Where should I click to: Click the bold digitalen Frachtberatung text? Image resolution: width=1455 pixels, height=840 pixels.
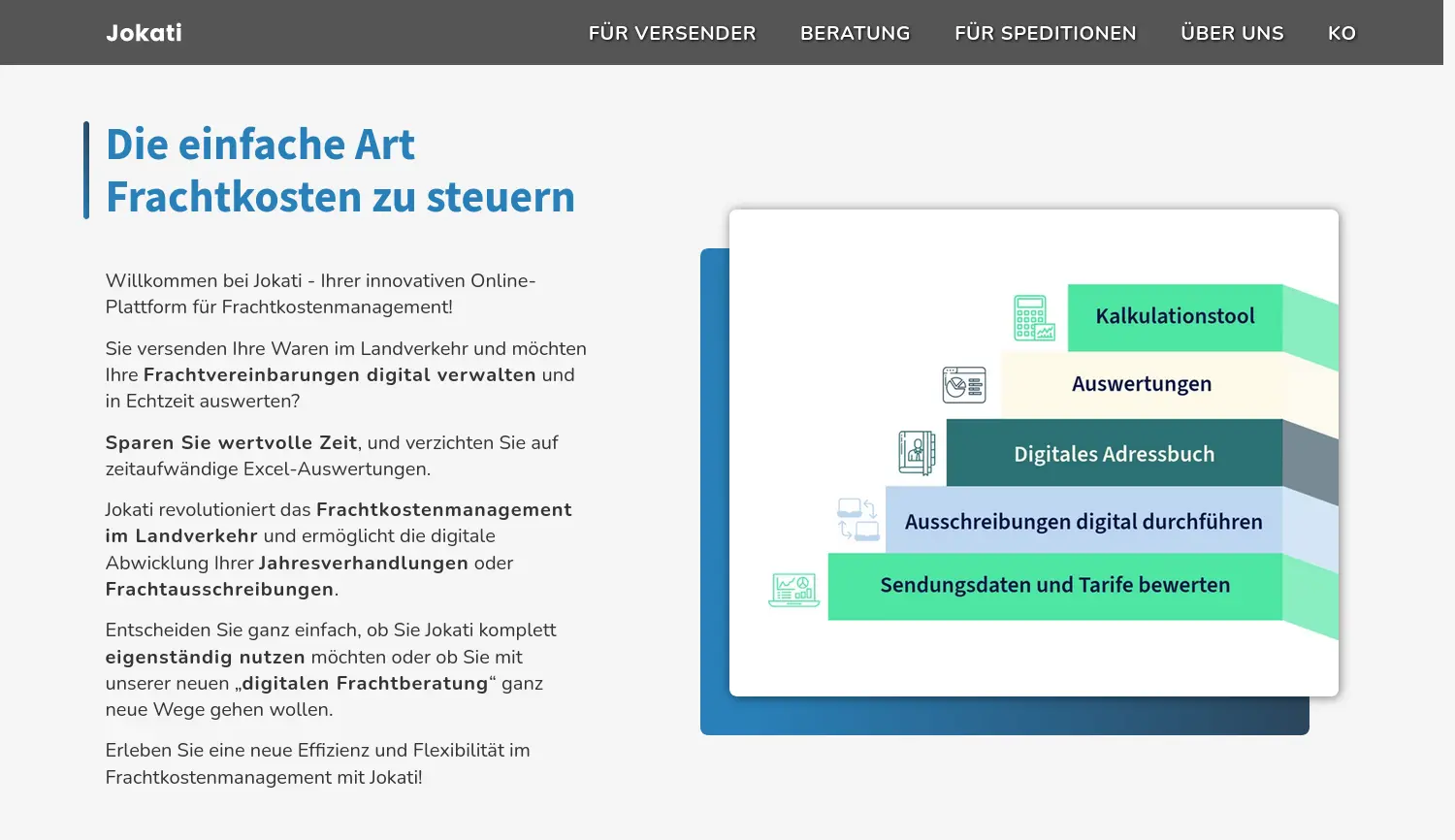367,683
